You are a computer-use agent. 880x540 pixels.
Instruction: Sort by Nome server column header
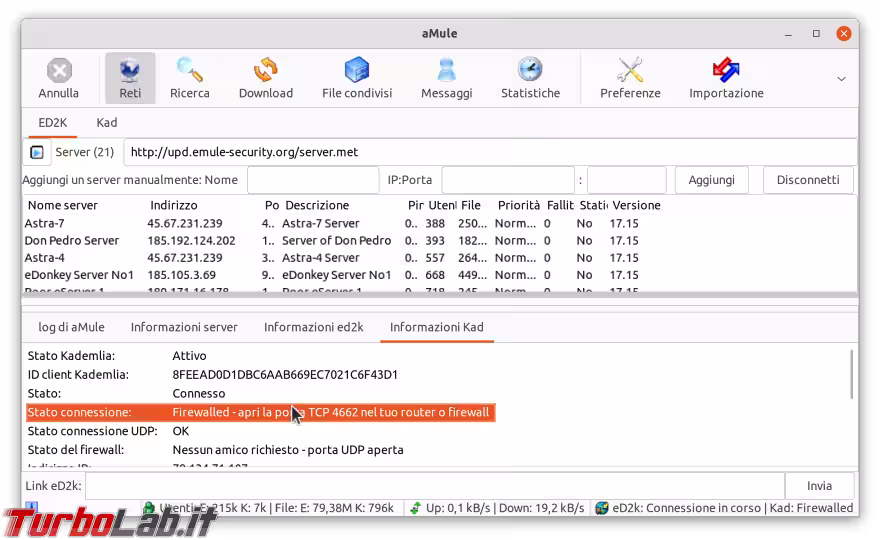click(63, 205)
